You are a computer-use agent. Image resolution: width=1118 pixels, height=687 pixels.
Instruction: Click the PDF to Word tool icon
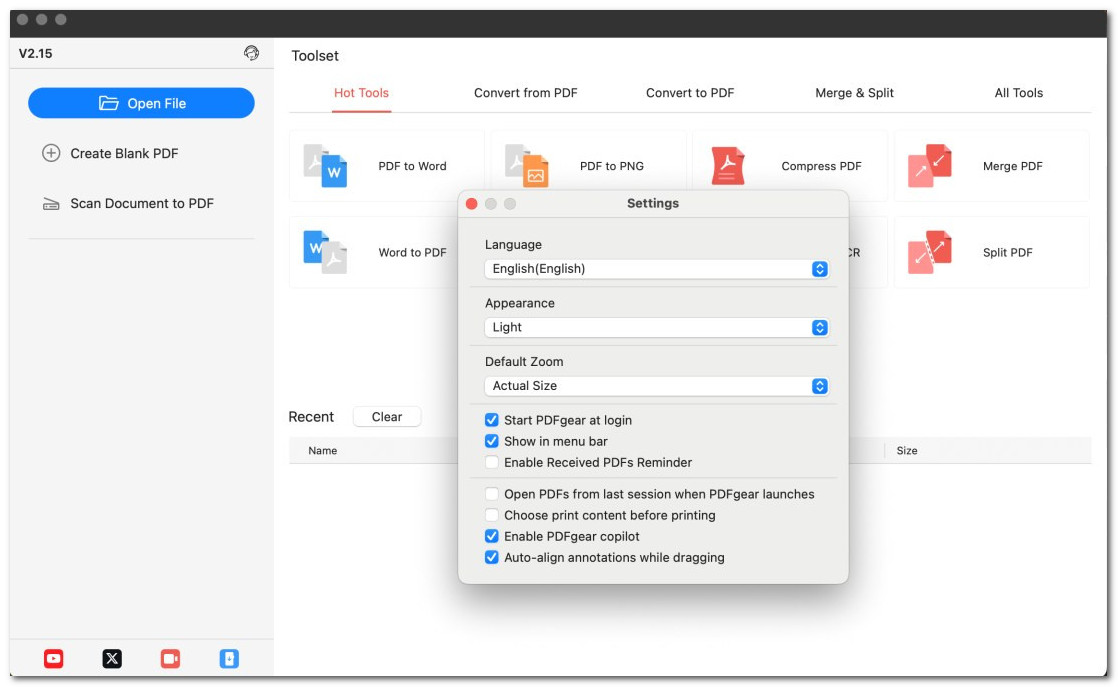325,166
